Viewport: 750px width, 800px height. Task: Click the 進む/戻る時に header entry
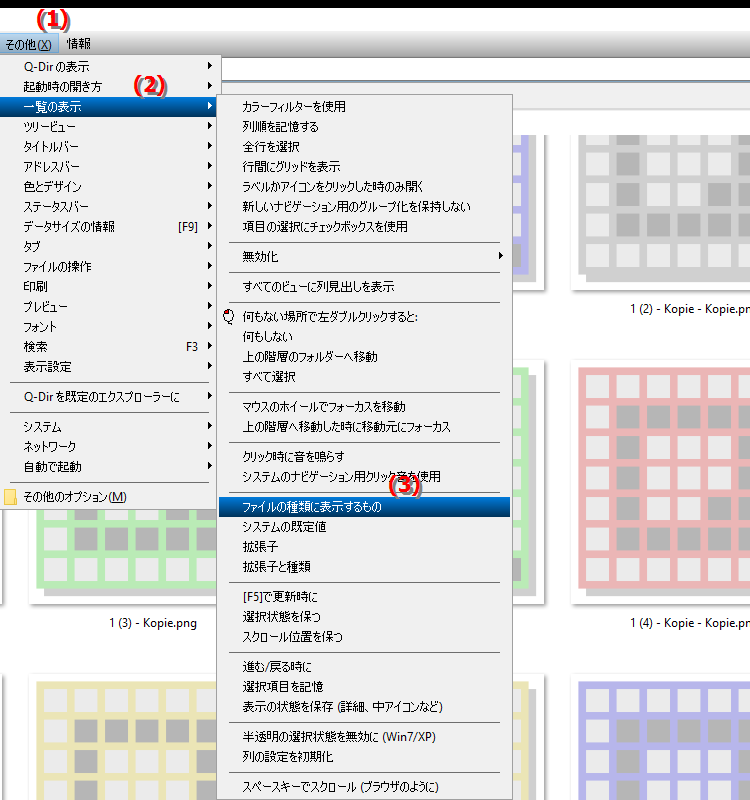tap(364, 667)
